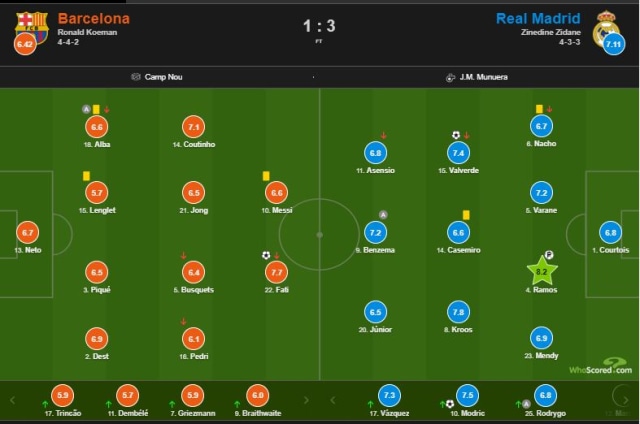Click the assist badge above Benzema

[383, 215]
